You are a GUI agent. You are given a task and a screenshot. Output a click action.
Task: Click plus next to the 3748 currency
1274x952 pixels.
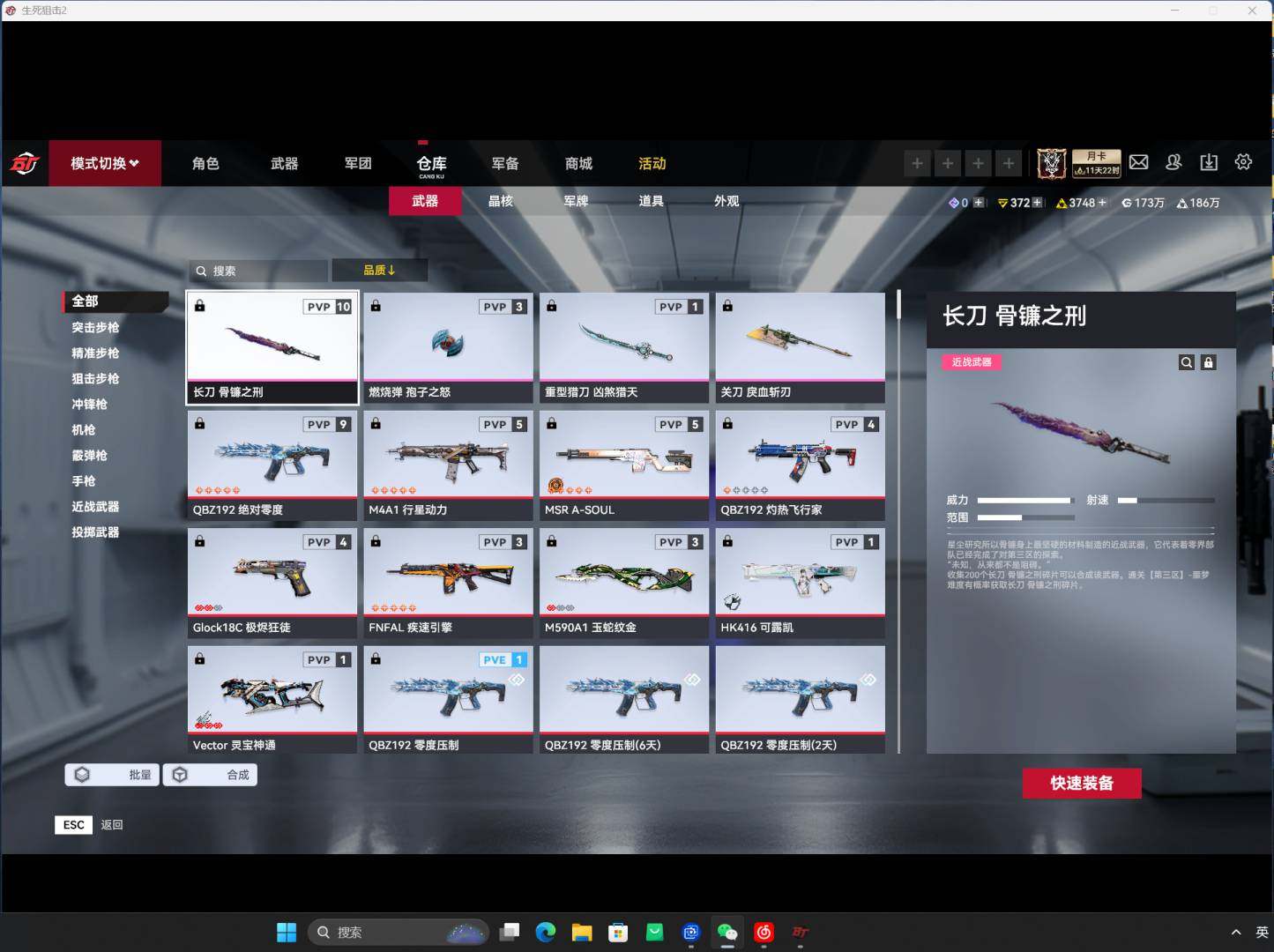(x=1102, y=203)
